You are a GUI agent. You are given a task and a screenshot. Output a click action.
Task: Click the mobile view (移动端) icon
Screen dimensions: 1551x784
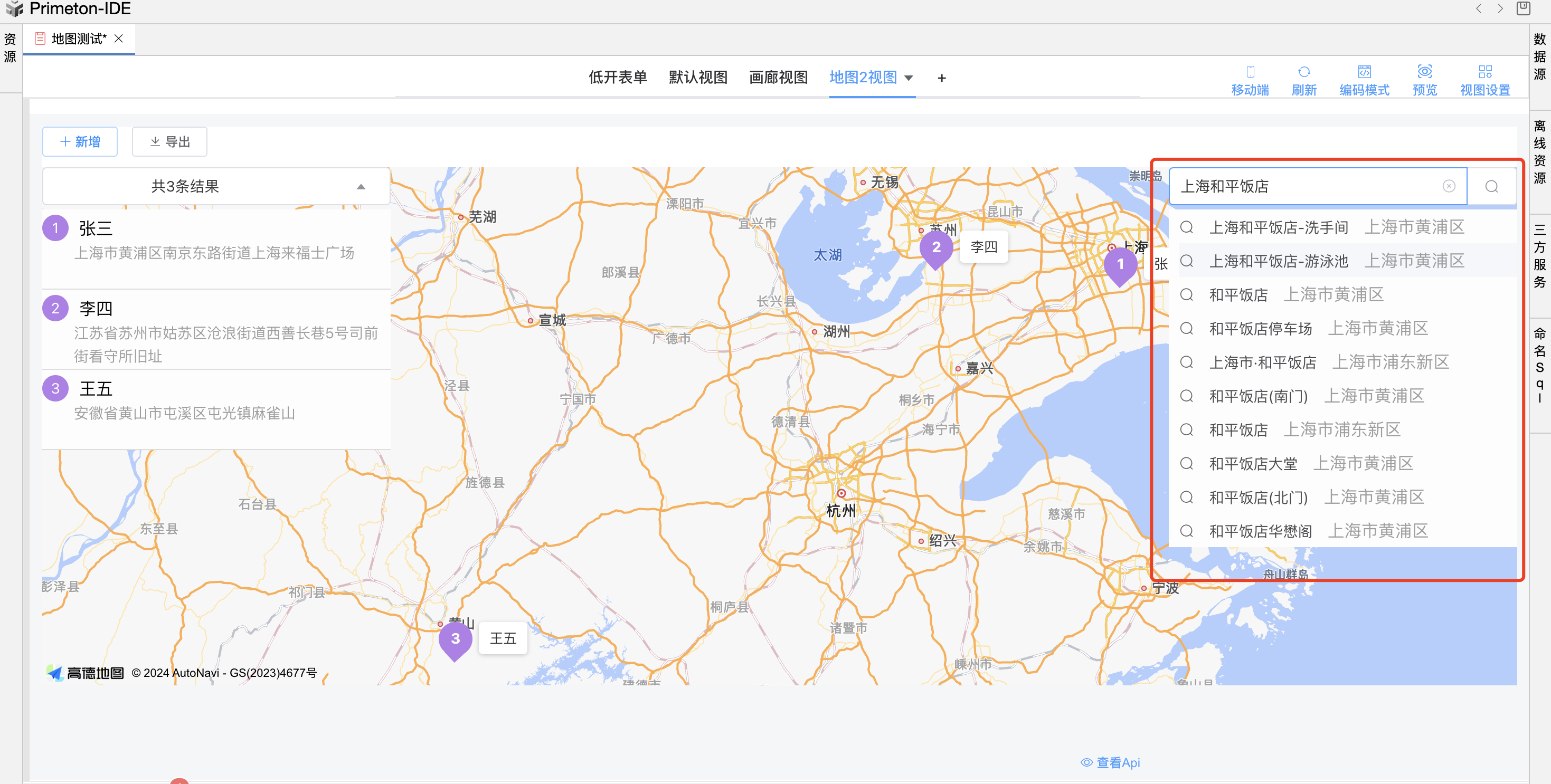click(x=1250, y=72)
